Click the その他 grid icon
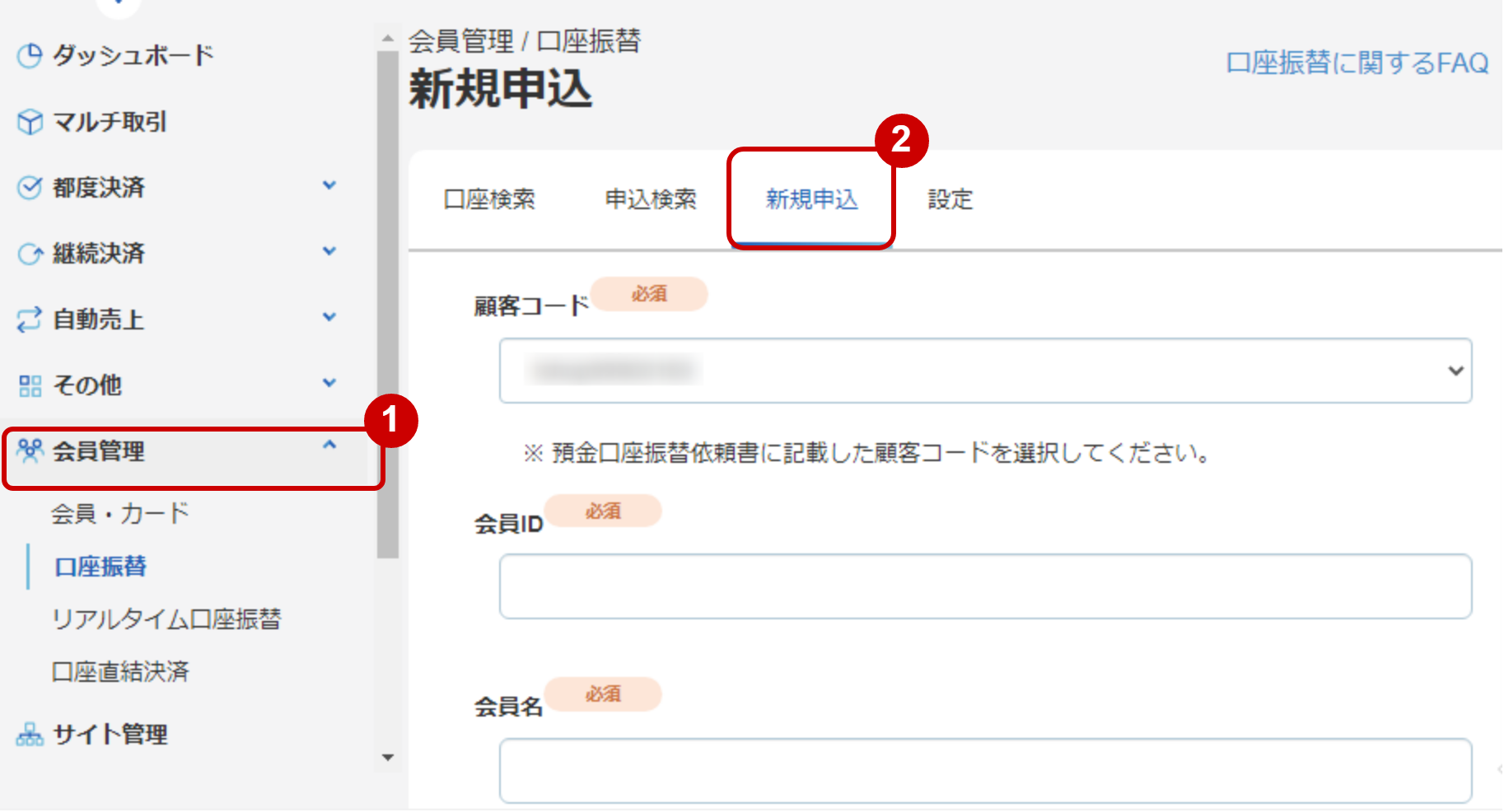Image resolution: width=1504 pixels, height=812 pixels. [x=30, y=384]
